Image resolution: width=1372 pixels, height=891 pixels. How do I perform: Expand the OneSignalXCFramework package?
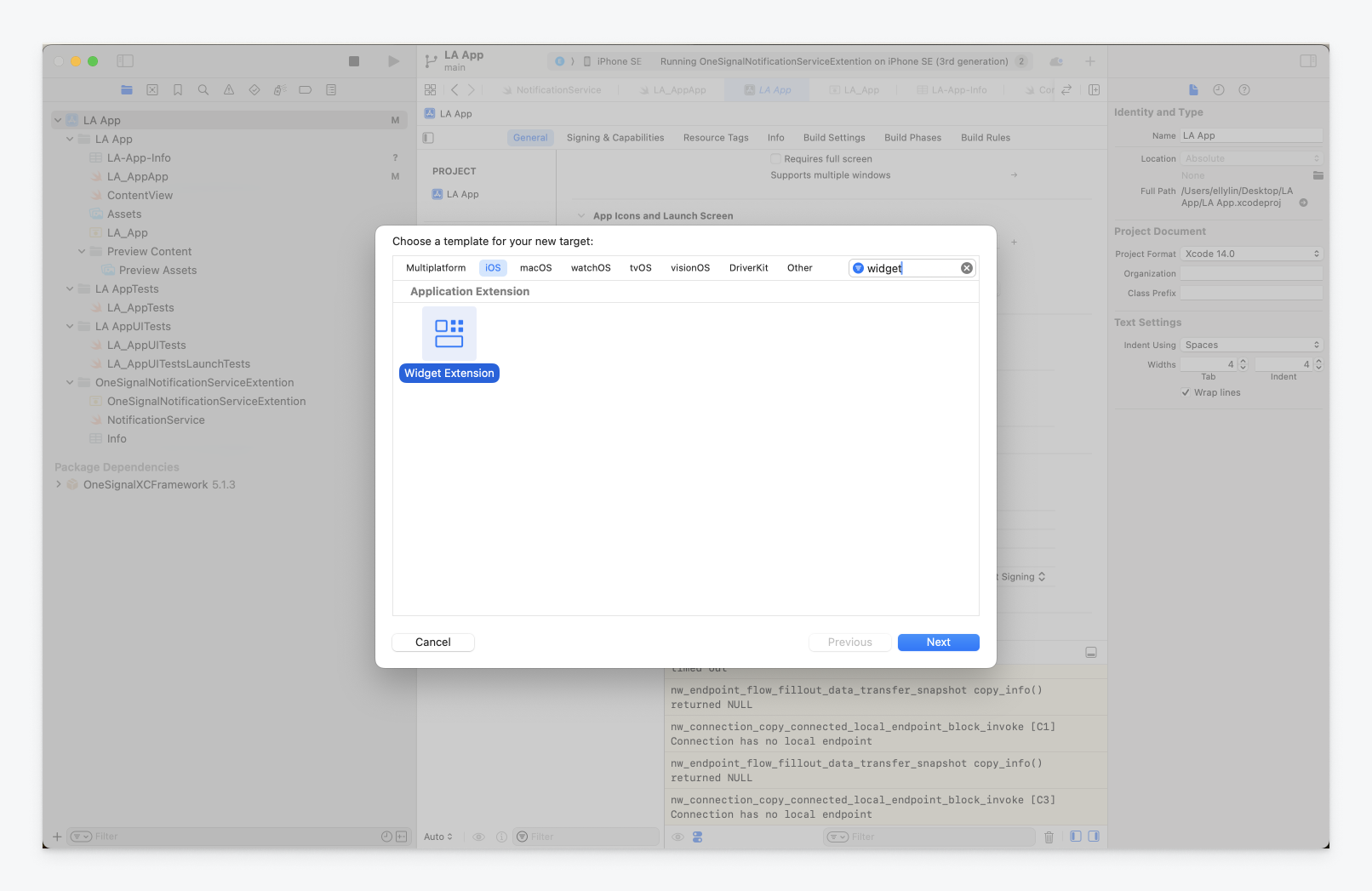coord(58,484)
